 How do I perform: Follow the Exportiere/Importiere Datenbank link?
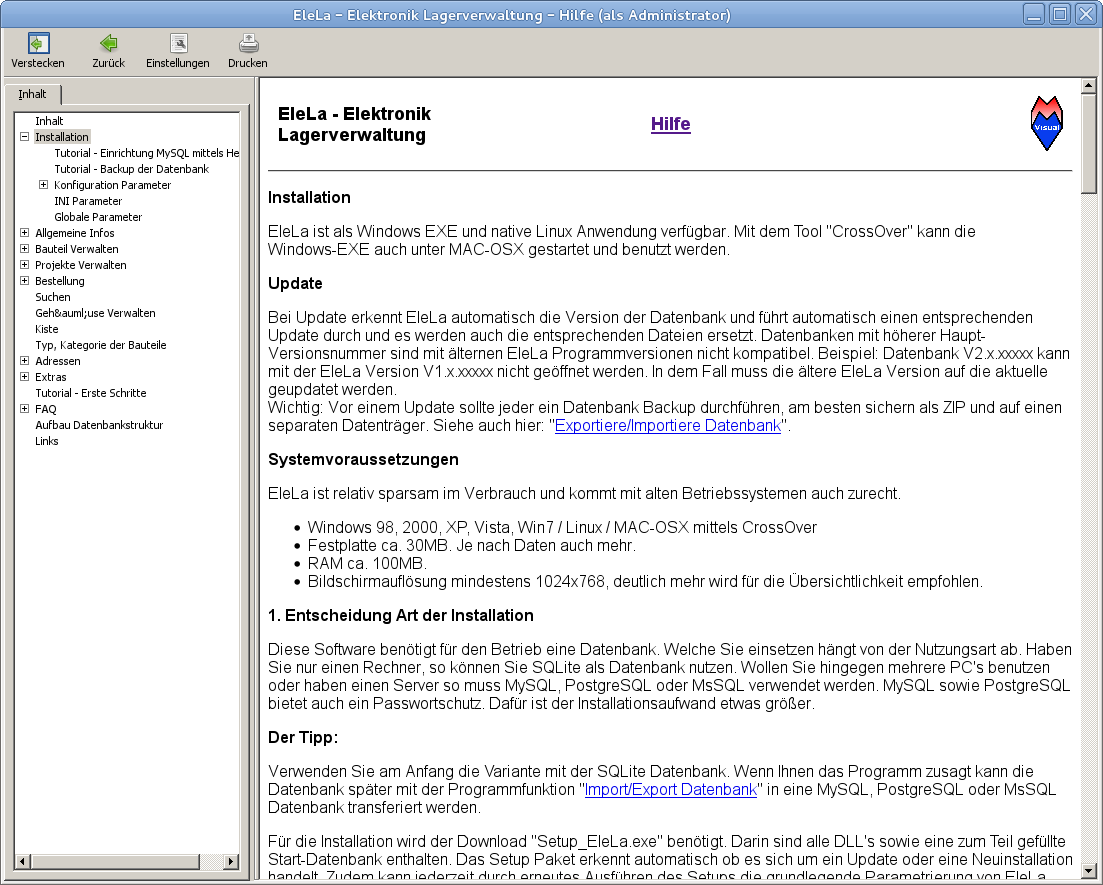[668, 426]
